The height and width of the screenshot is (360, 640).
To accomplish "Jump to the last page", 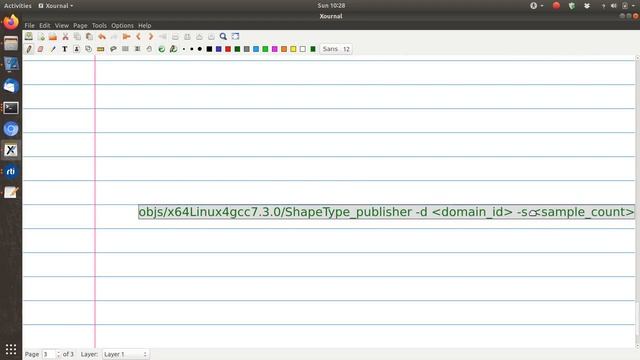I will (x=163, y=36).
